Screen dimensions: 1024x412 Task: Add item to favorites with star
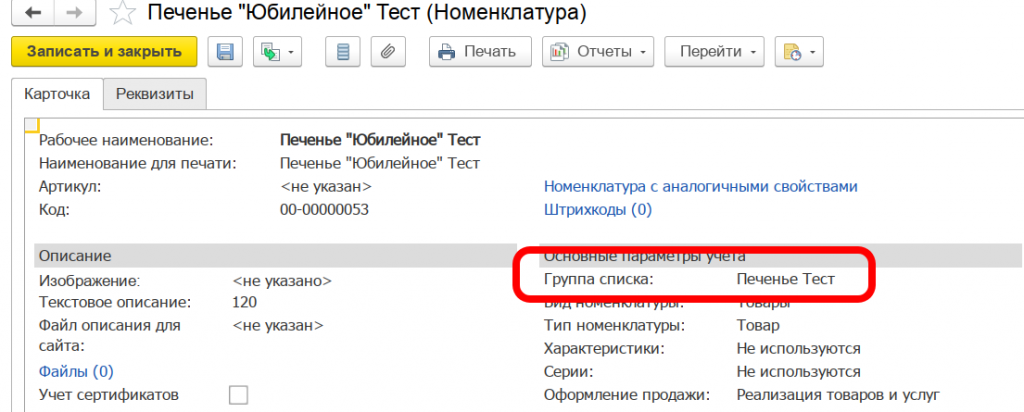[x=122, y=14]
